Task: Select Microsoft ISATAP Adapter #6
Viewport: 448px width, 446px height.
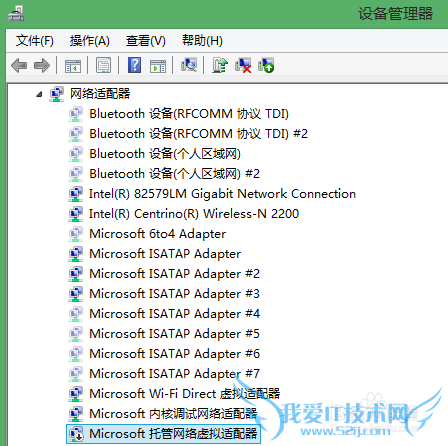Action: point(174,354)
